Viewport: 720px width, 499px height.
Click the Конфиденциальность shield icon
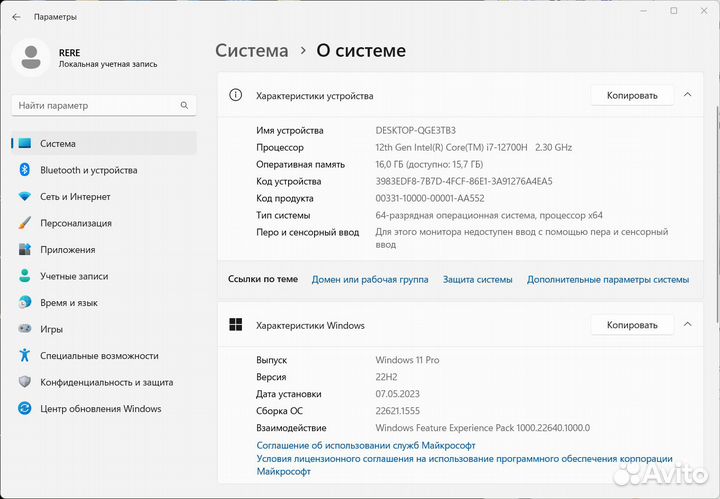point(25,381)
